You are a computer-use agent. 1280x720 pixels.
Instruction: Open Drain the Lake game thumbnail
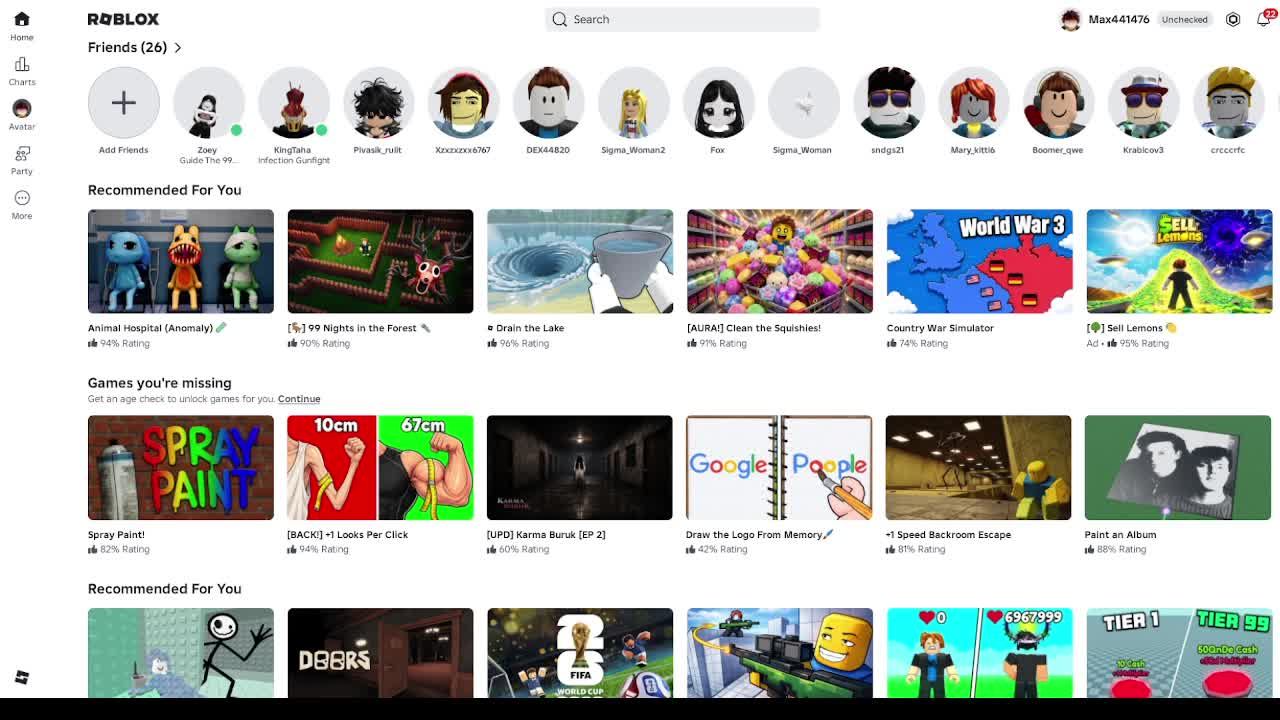(580, 261)
